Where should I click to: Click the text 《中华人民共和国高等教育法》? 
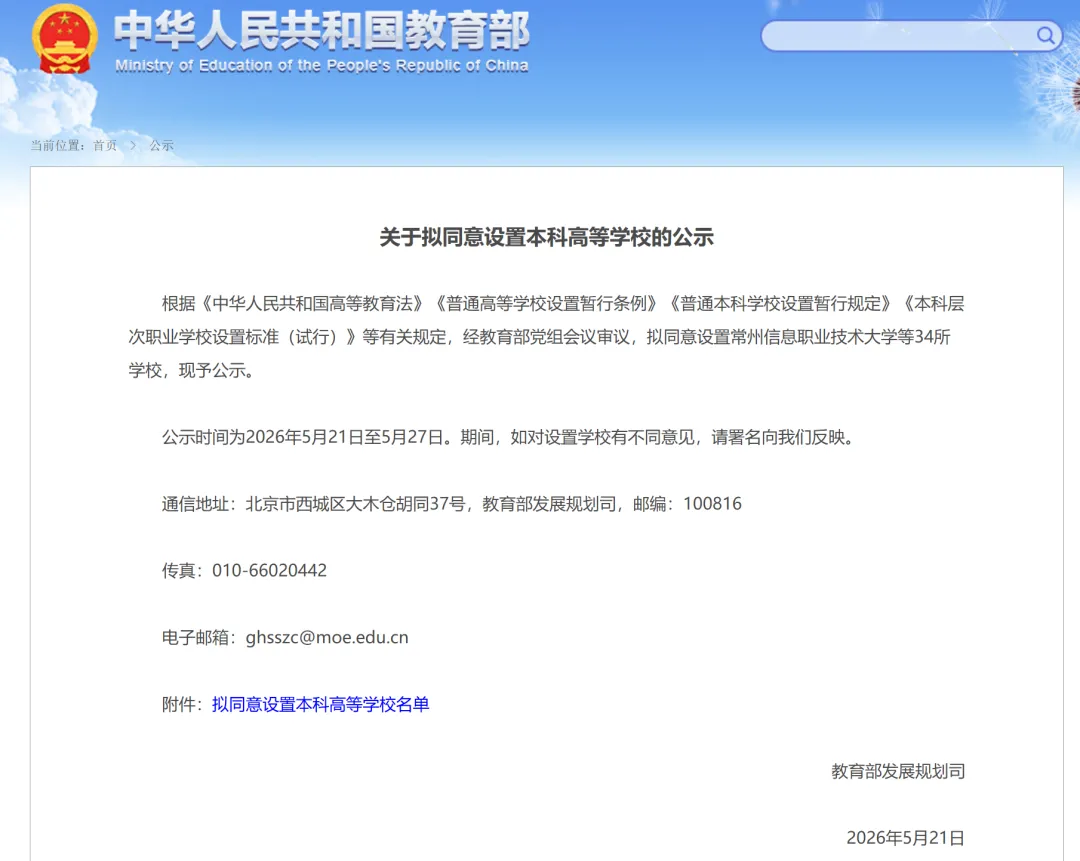pos(313,304)
